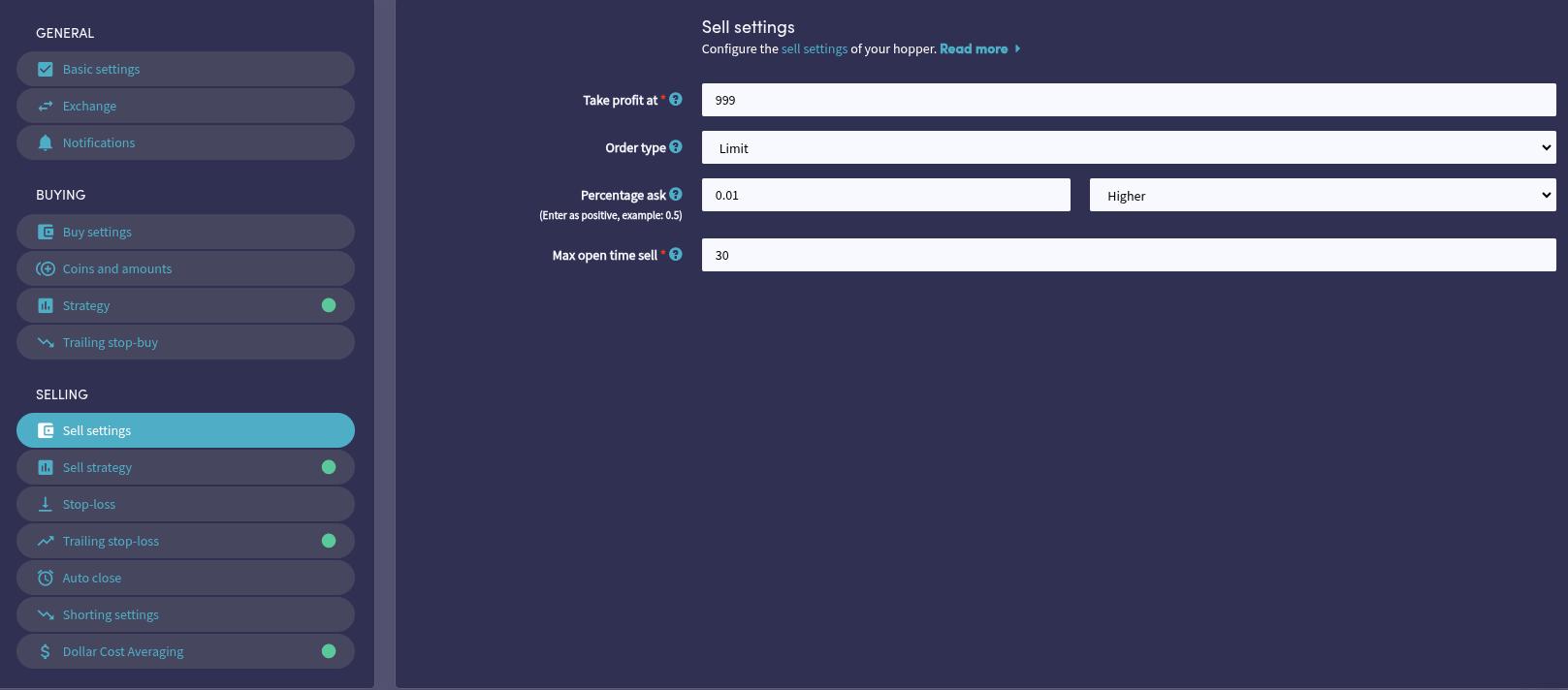
Task: Open the Order type Limit dropdown
Action: click(x=1128, y=148)
